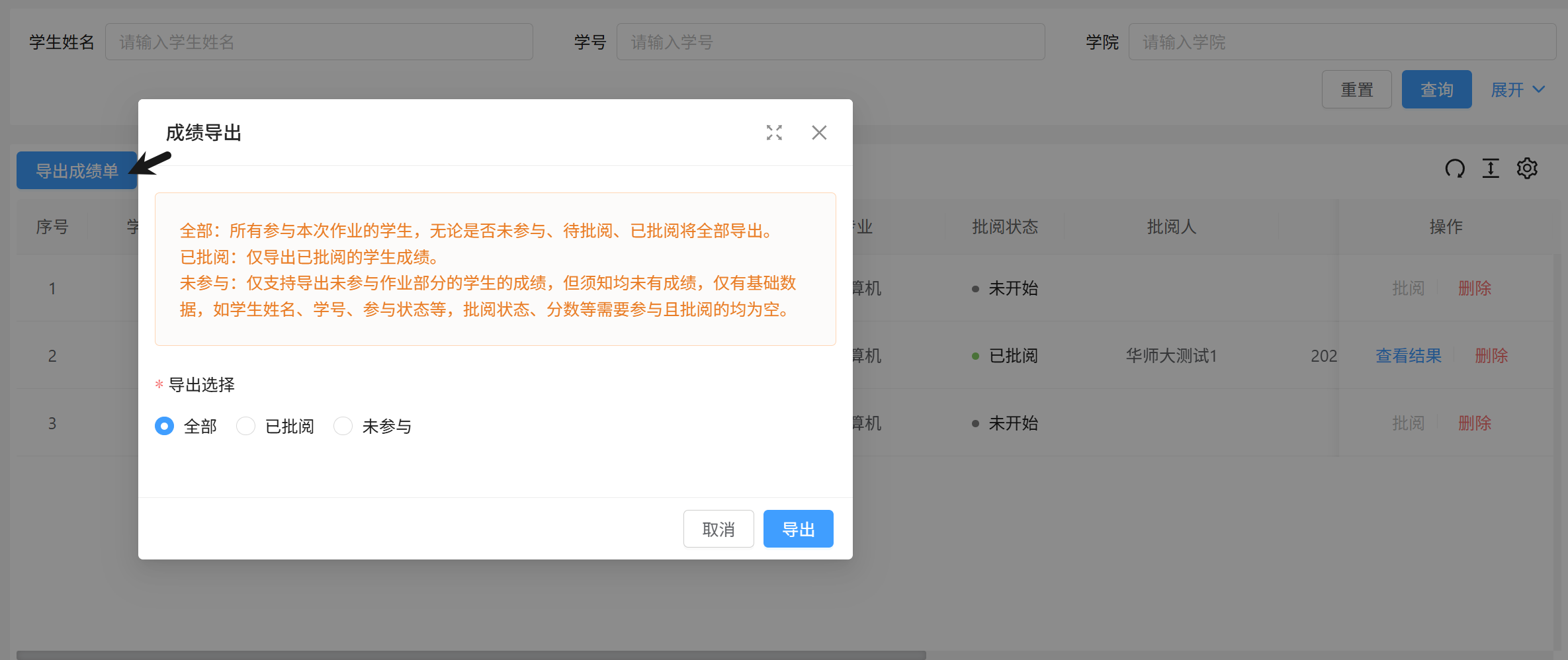This screenshot has height=660, width=1568.
Task: Click the 学院 input field
Action: click(x=1342, y=42)
